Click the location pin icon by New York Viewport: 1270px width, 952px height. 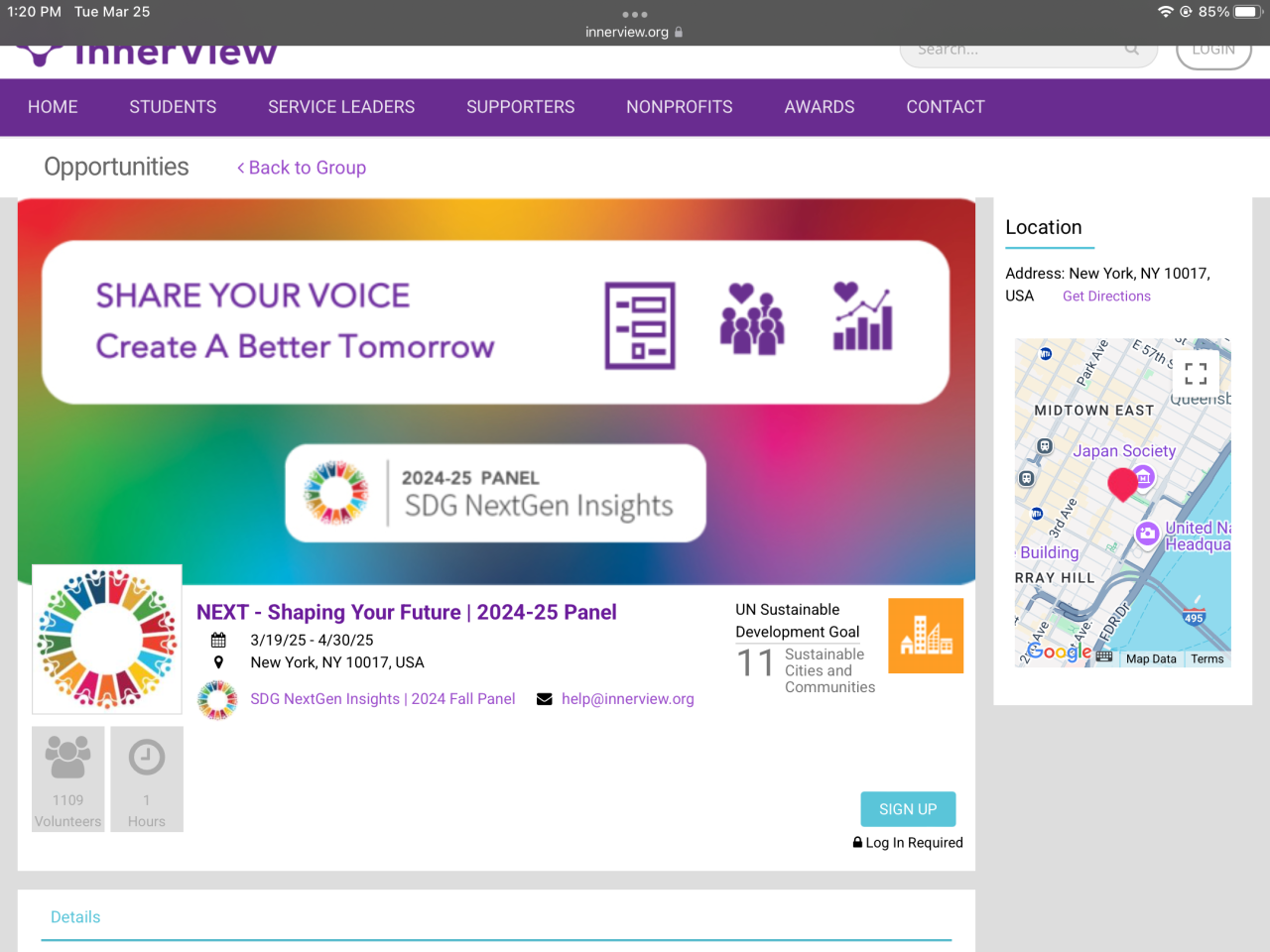point(218,662)
